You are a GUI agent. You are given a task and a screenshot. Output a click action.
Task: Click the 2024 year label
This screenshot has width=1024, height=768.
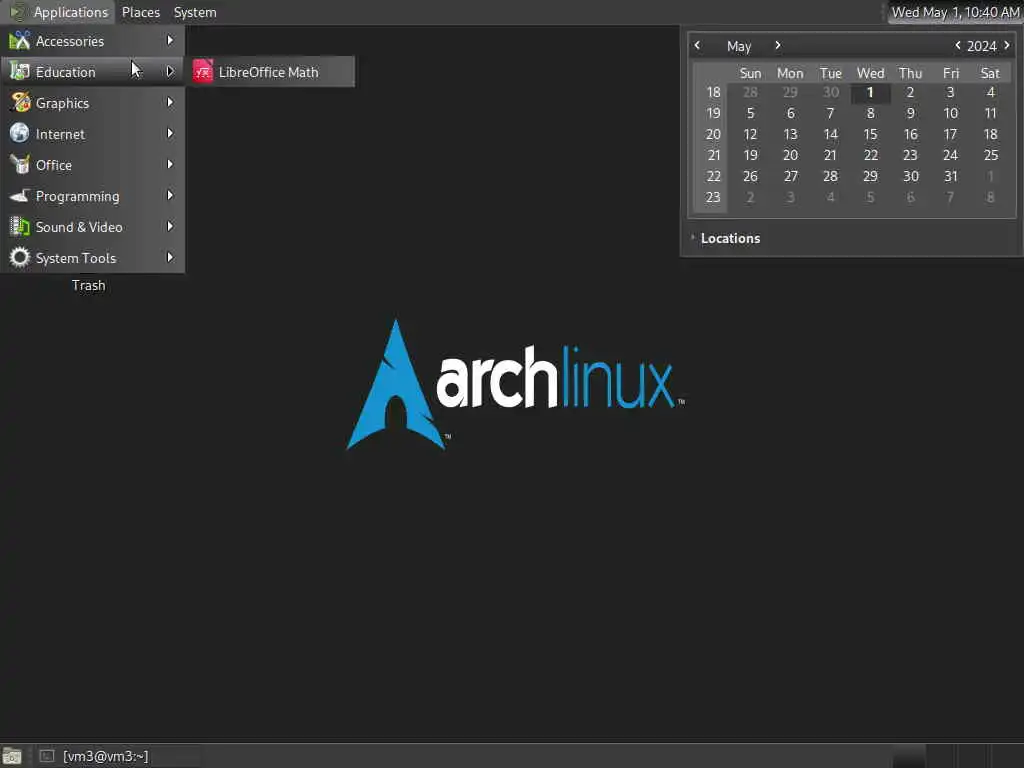982,46
